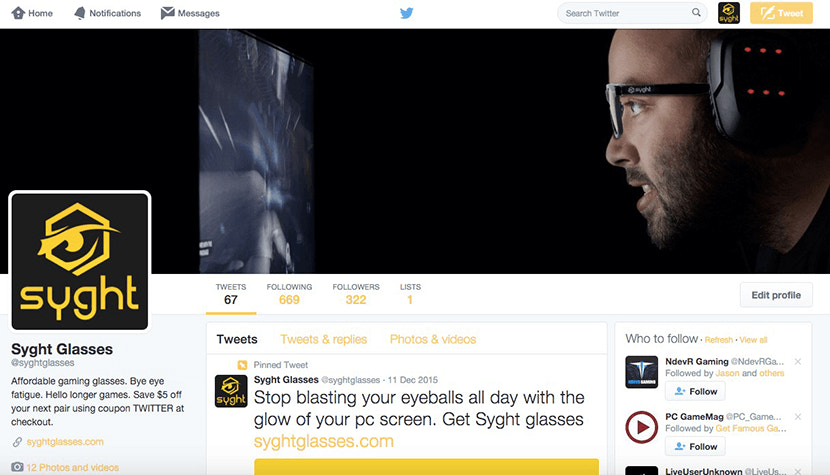Open NdevR Gaming profile name
Viewport: 830px width, 475px height.
pyautogui.click(x=697, y=361)
